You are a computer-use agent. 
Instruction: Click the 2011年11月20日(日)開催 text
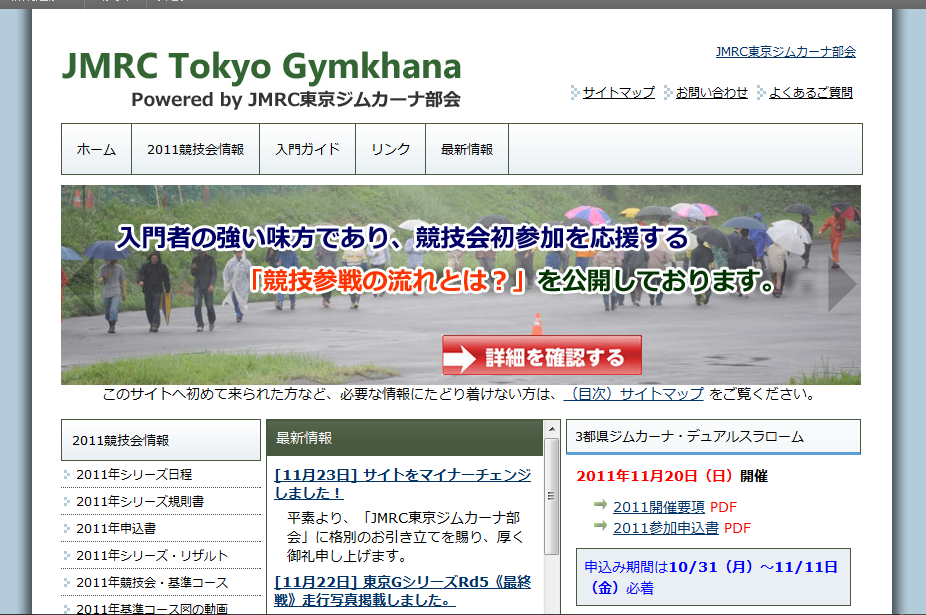click(672, 476)
